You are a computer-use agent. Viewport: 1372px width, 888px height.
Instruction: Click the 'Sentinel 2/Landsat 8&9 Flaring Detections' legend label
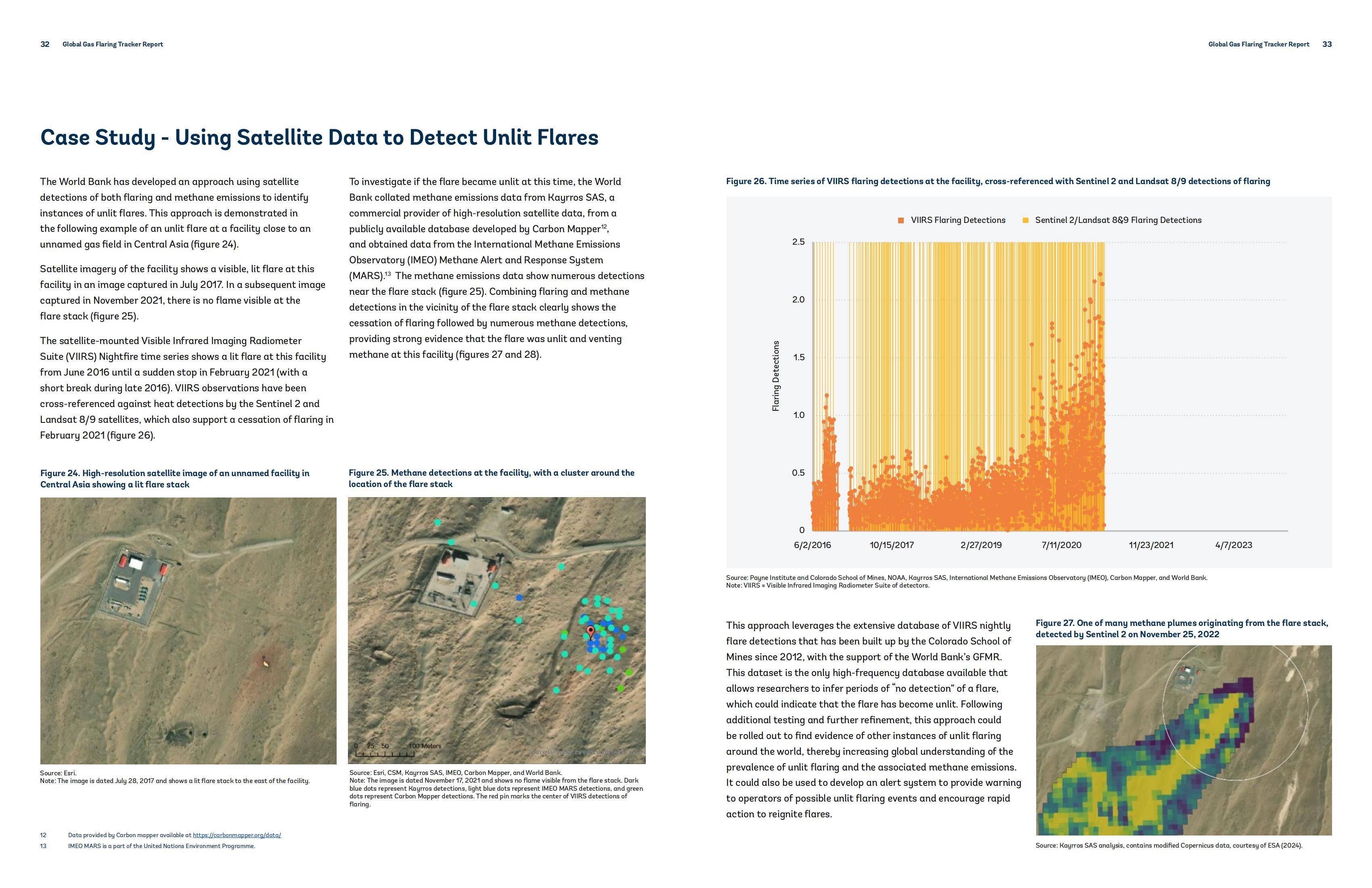1118,220
